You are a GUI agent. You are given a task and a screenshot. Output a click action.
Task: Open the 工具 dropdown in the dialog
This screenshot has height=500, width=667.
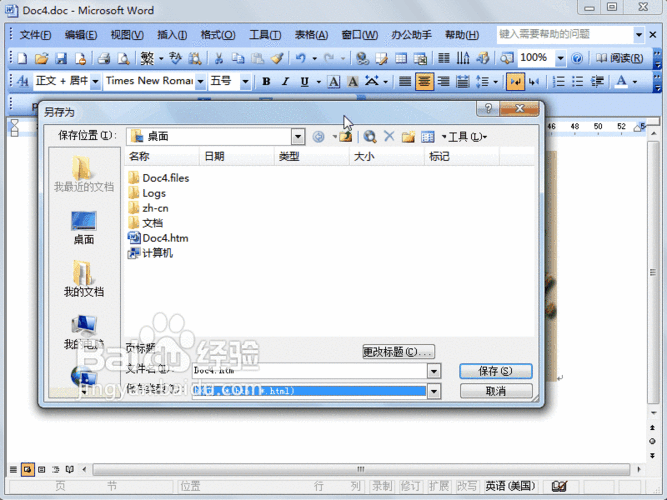coord(467,136)
